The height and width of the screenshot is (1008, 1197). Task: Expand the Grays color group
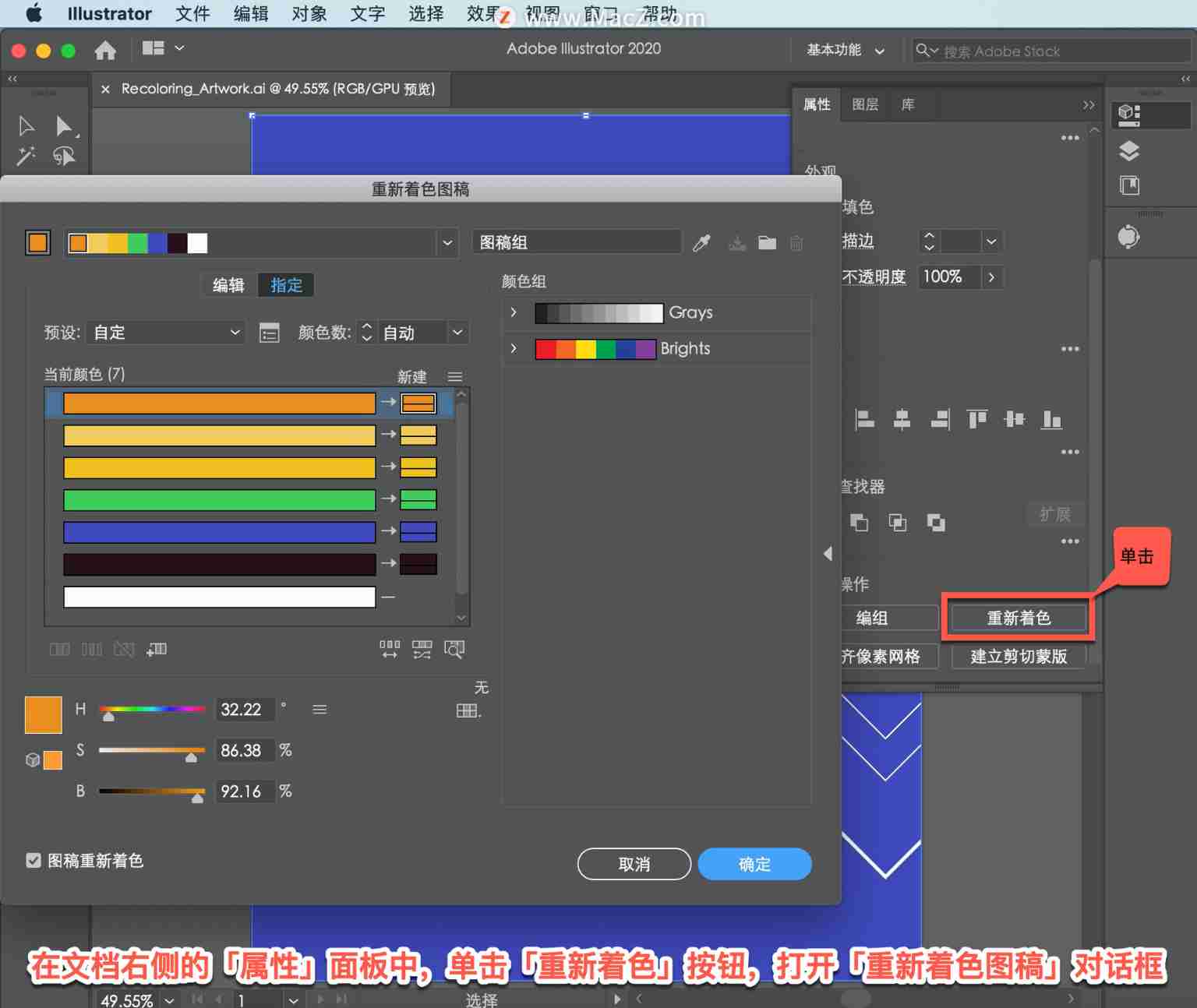[x=514, y=312]
